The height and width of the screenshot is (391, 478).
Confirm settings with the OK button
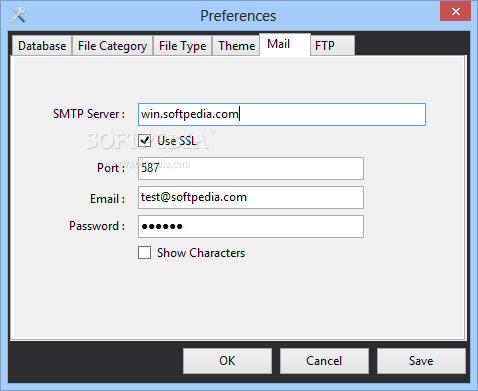[227, 361]
